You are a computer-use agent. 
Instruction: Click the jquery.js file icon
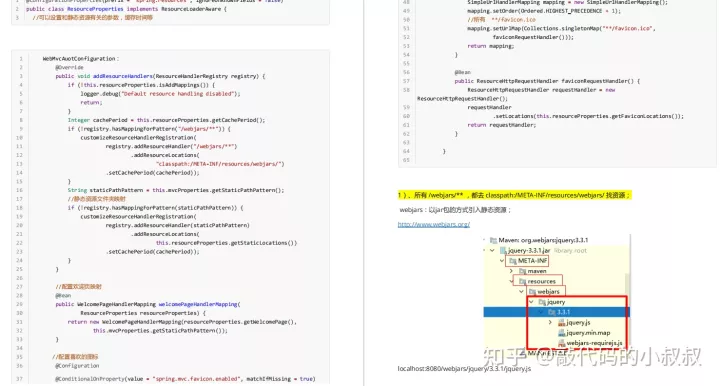coord(561,323)
